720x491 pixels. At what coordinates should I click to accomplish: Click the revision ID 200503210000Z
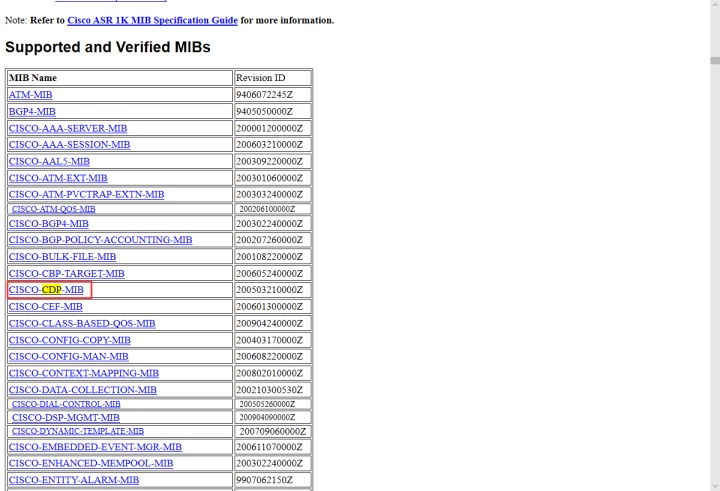[x=270, y=290]
